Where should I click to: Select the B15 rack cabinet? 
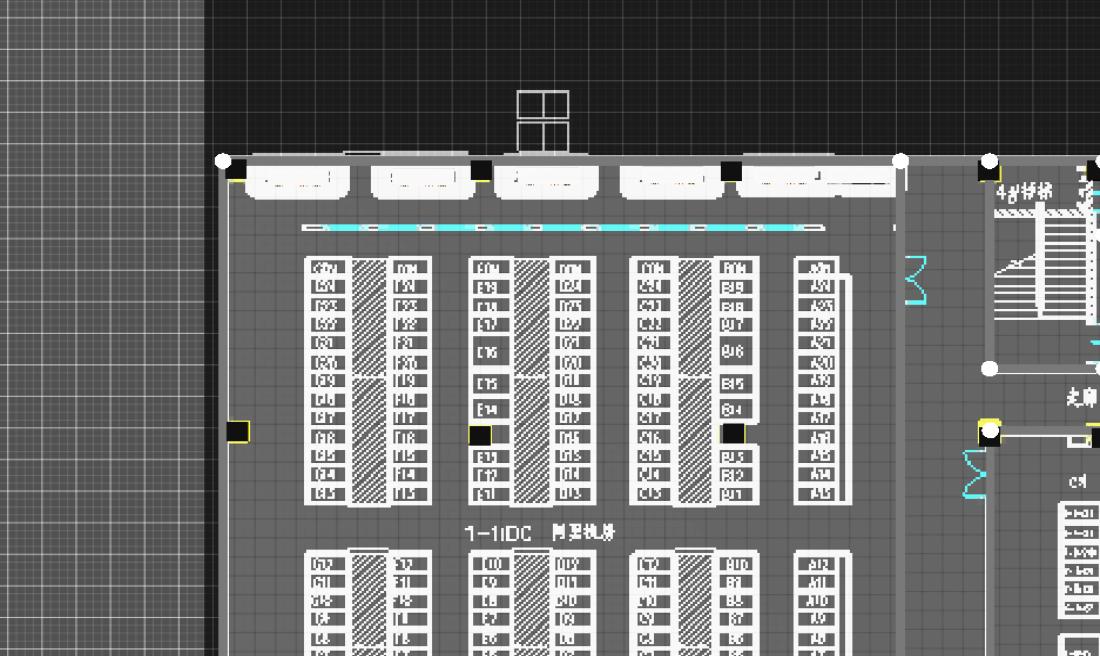pos(733,384)
